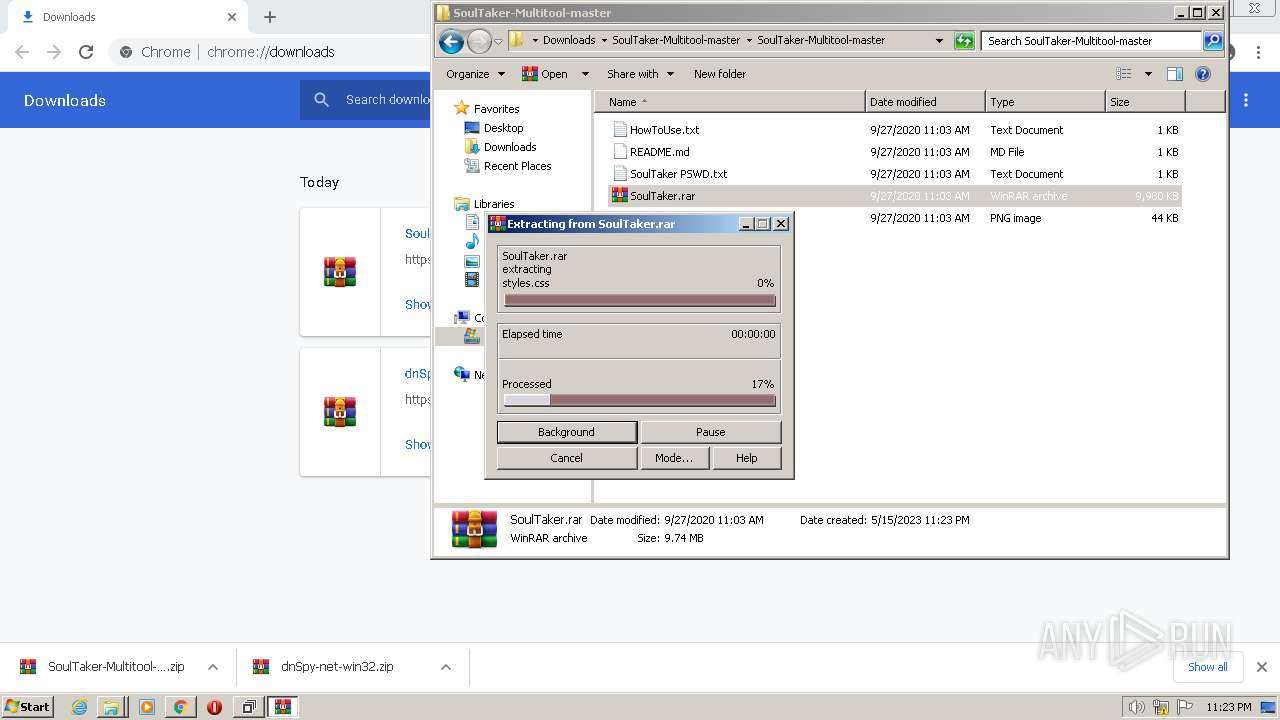Select Desktop in the navigation pane
Screen dimensions: 1280x720
(x=503, y=128)
